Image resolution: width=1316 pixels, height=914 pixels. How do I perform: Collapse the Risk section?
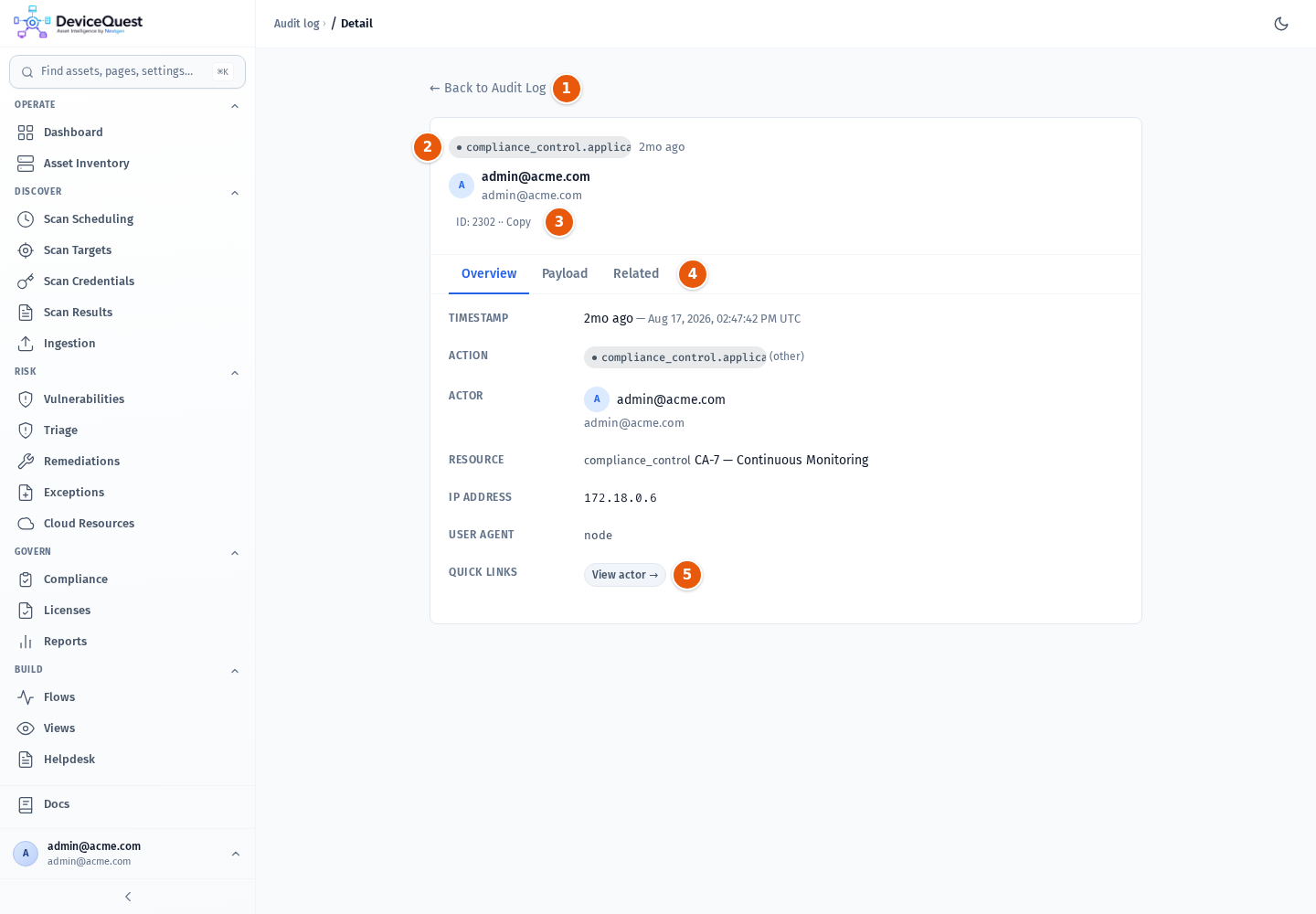(235, 373)
